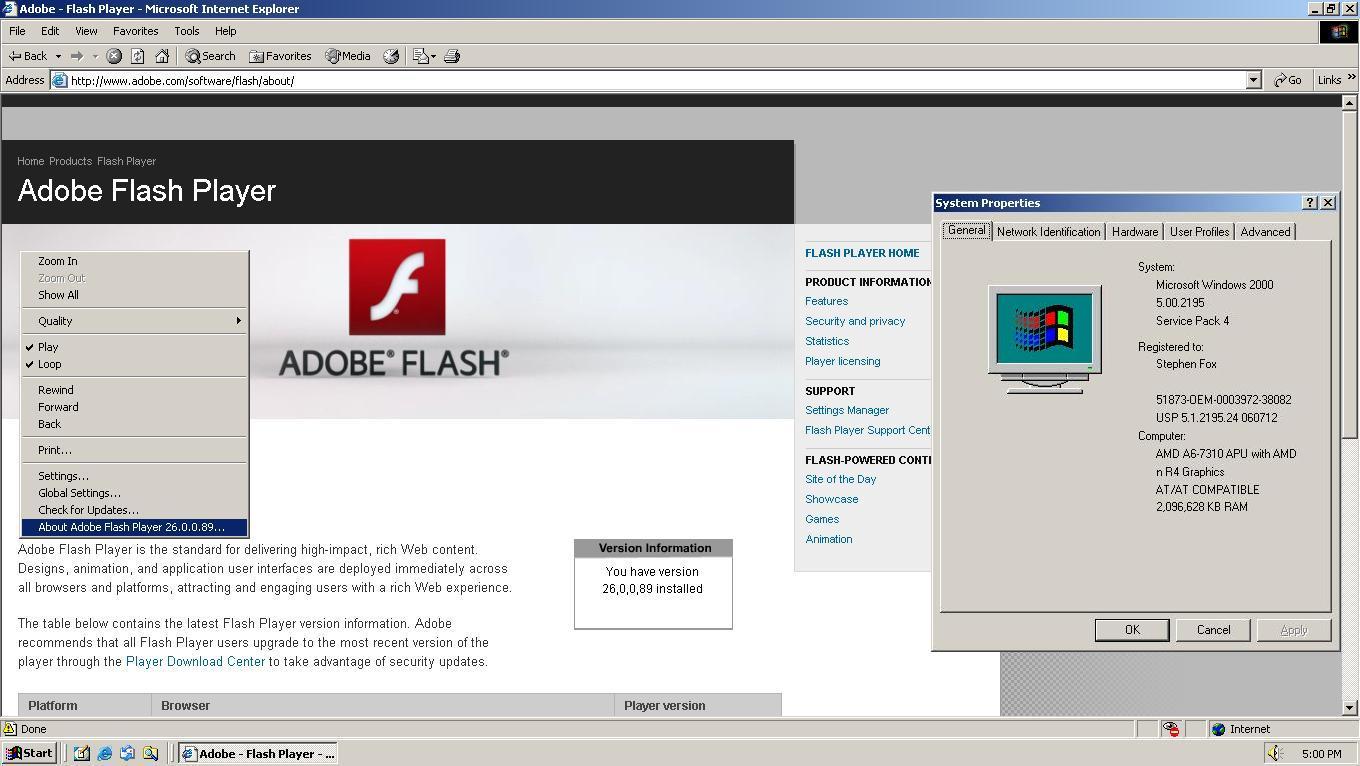Expand the Links toolbar chevron
Screen dimensions: 1360x766
1351,79
